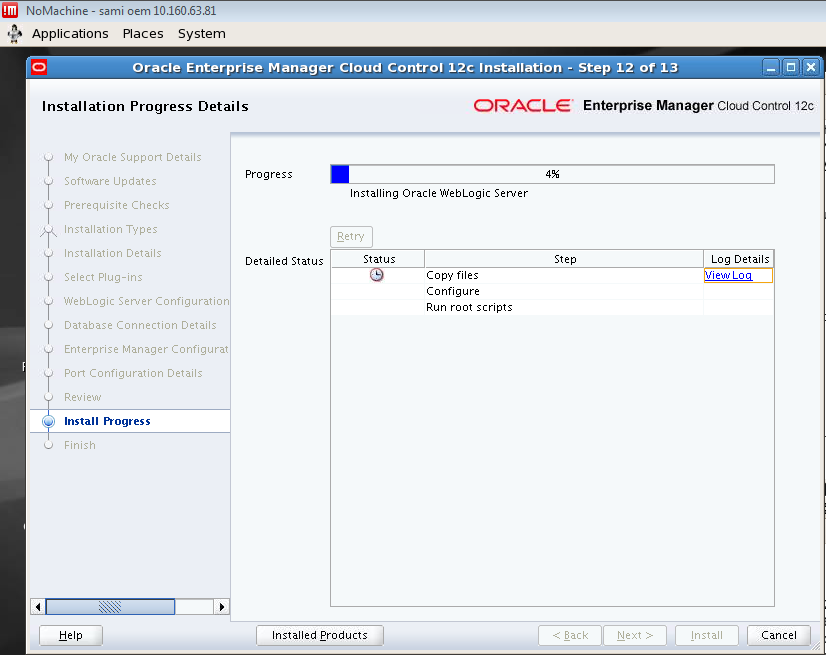Click the Finish step circle marker

click(x=48, y=445)
